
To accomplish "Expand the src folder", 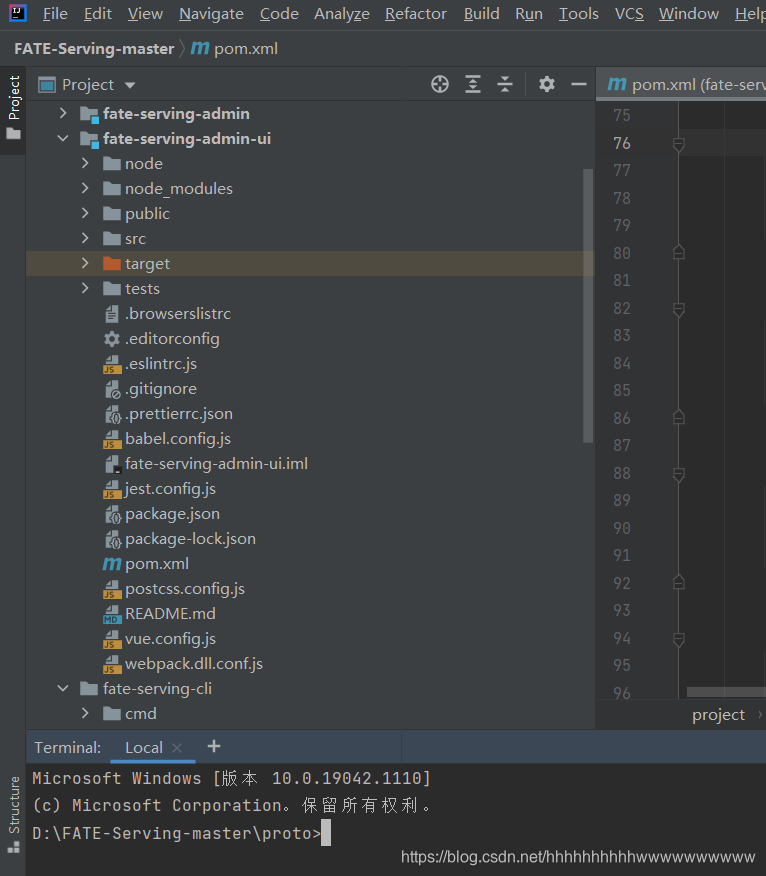I will (x=85, y=239).
